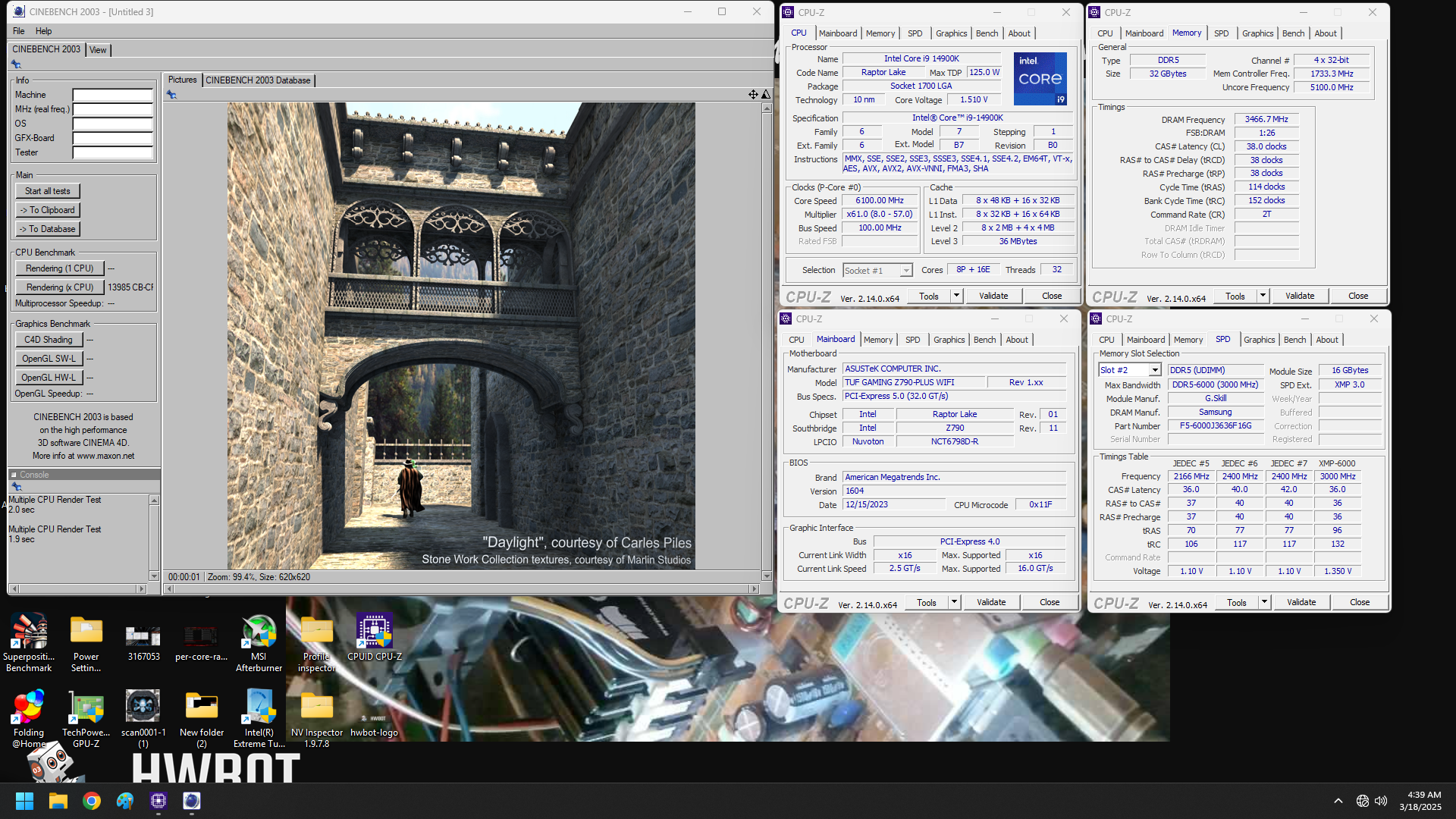Start the OpenGL HW-L test

click(49, 378)
